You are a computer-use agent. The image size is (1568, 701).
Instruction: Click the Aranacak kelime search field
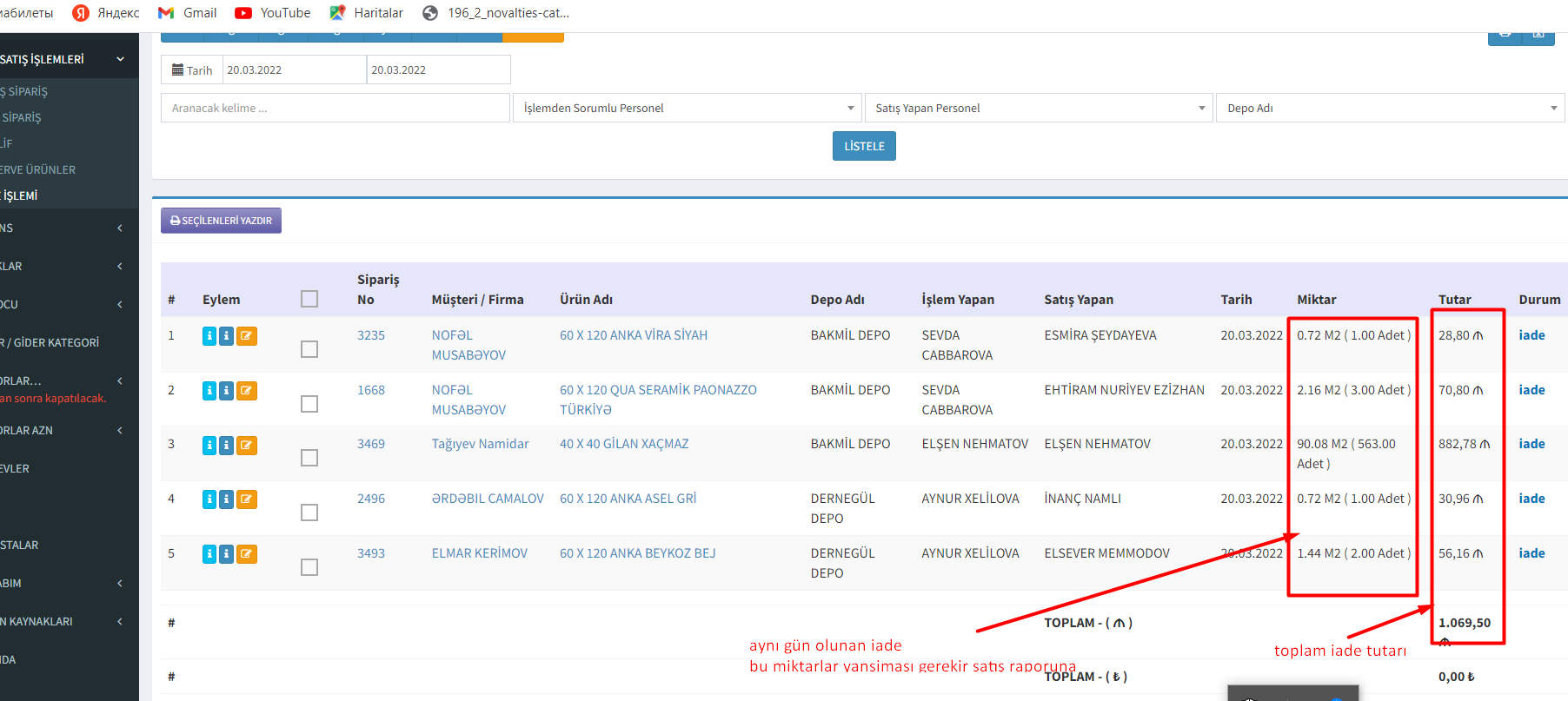[335, 108]
